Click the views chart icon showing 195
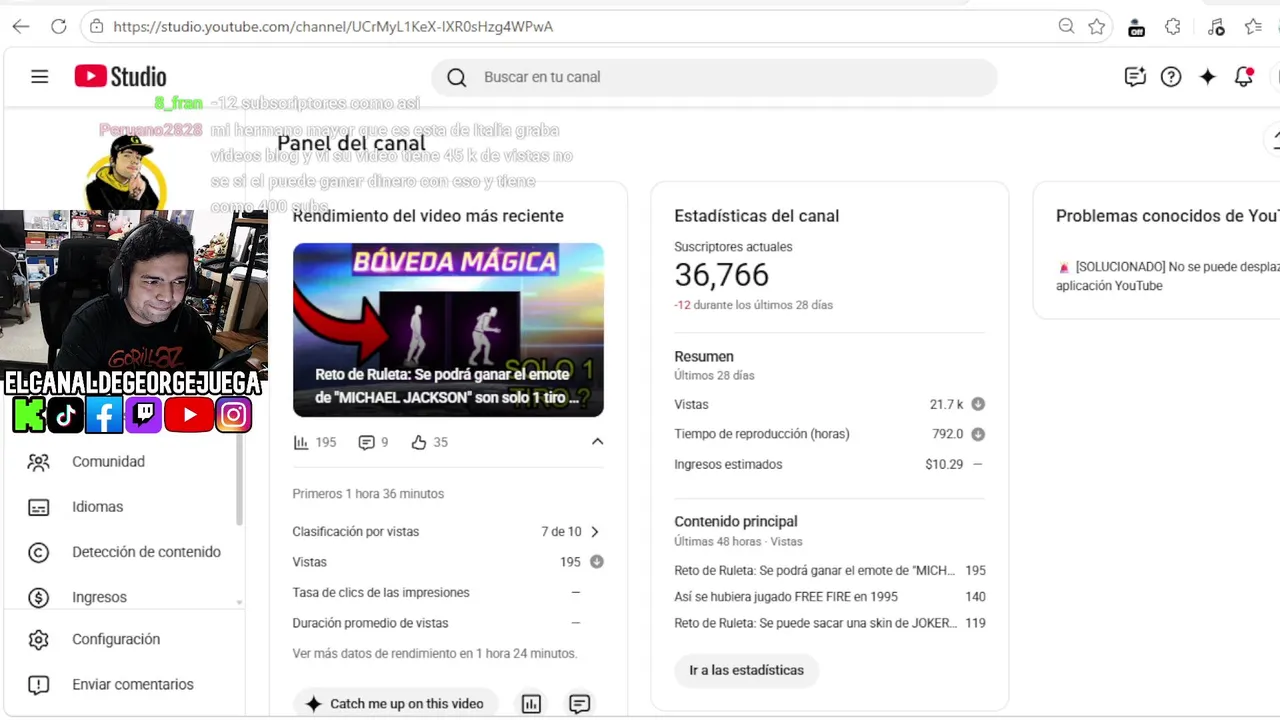Screen dimensions: 1280x720 coord(301,442)
